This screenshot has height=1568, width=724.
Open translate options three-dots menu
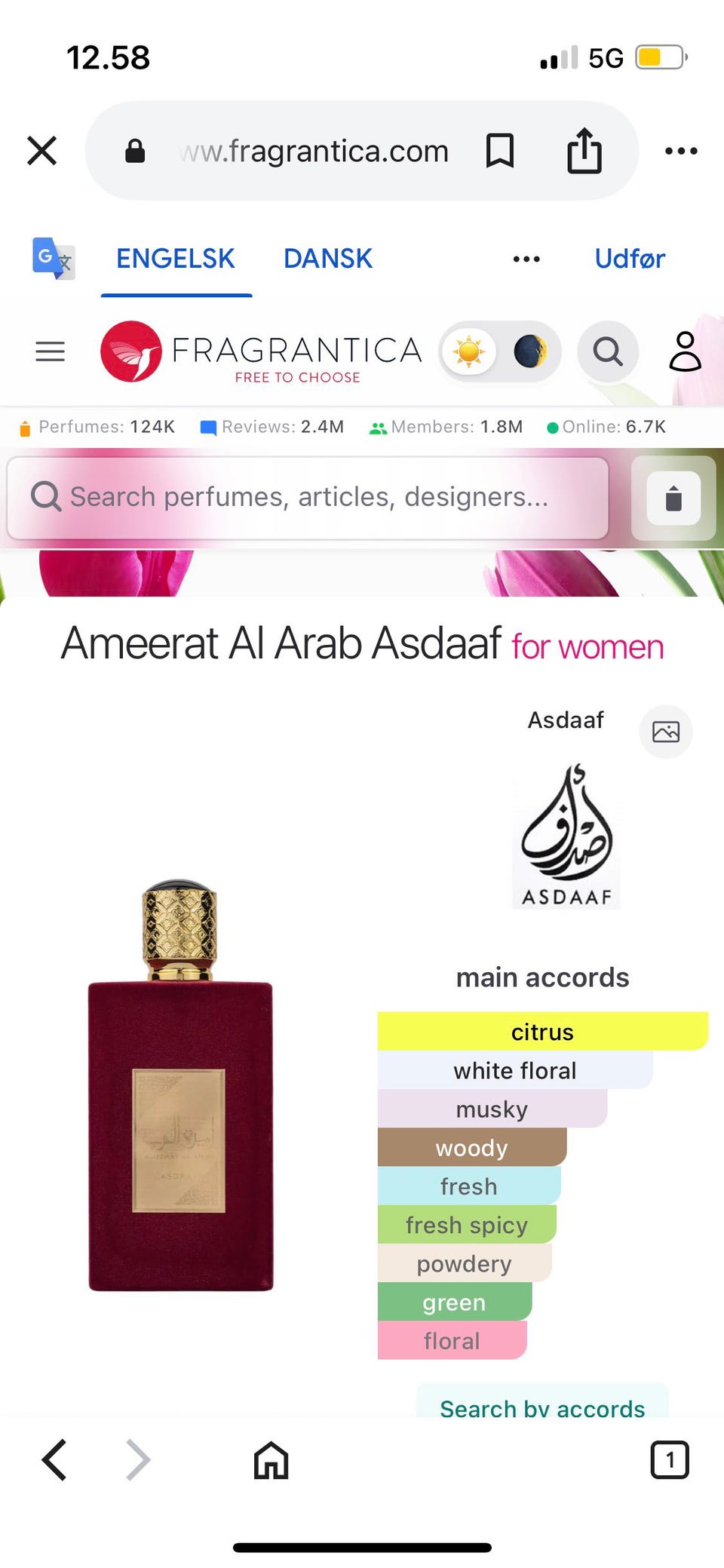pyautogui.click(x=526, y=259)
